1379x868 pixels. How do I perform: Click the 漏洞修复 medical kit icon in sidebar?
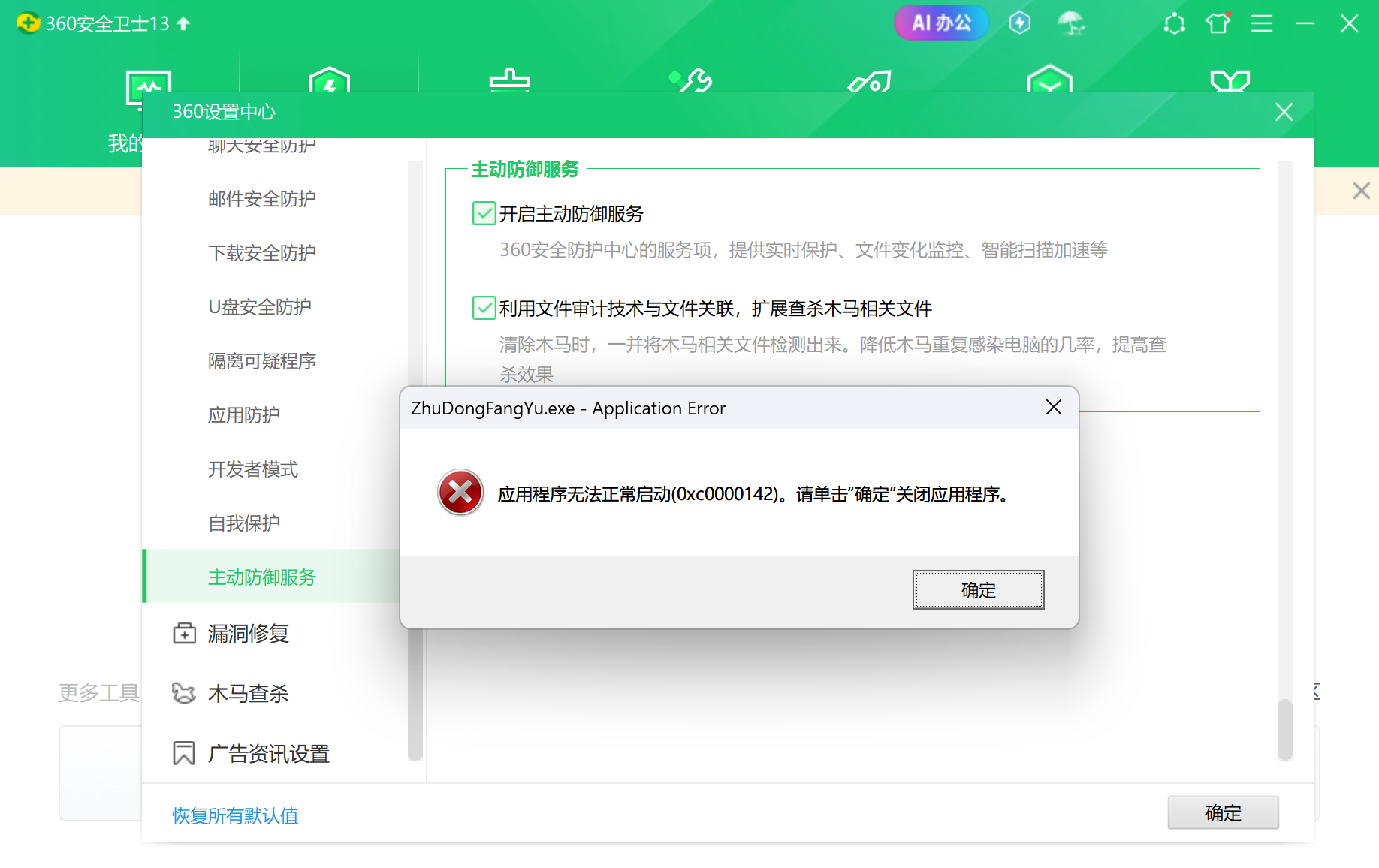click(184, 634)
